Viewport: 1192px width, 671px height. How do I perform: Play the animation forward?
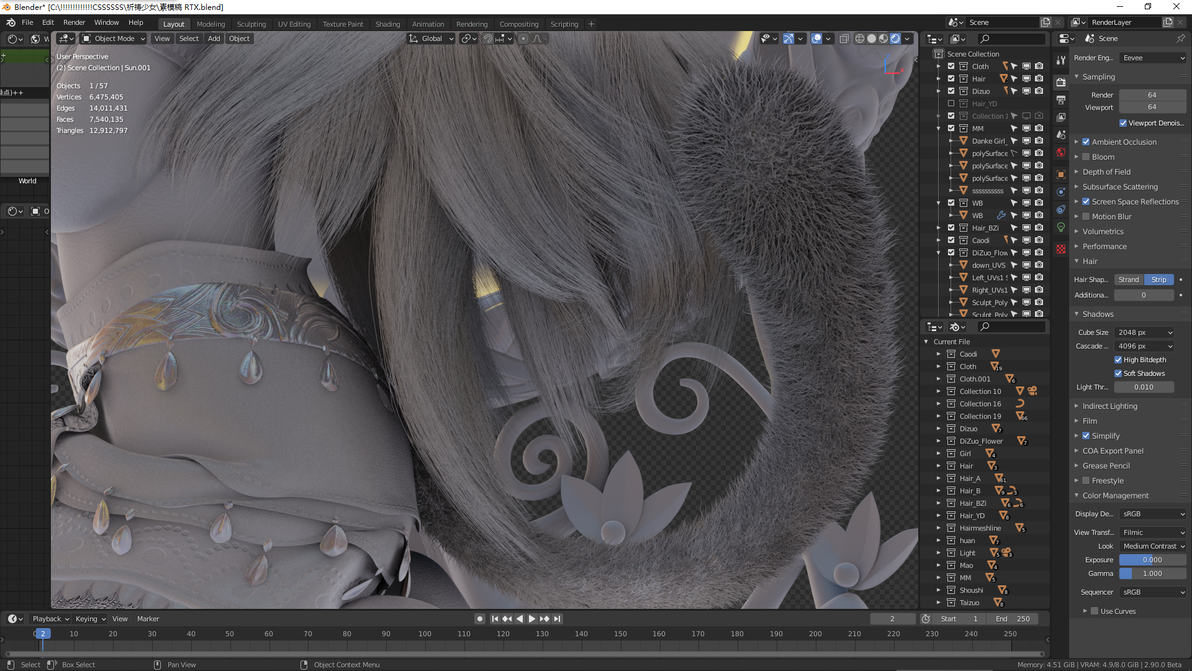point(531,619)
